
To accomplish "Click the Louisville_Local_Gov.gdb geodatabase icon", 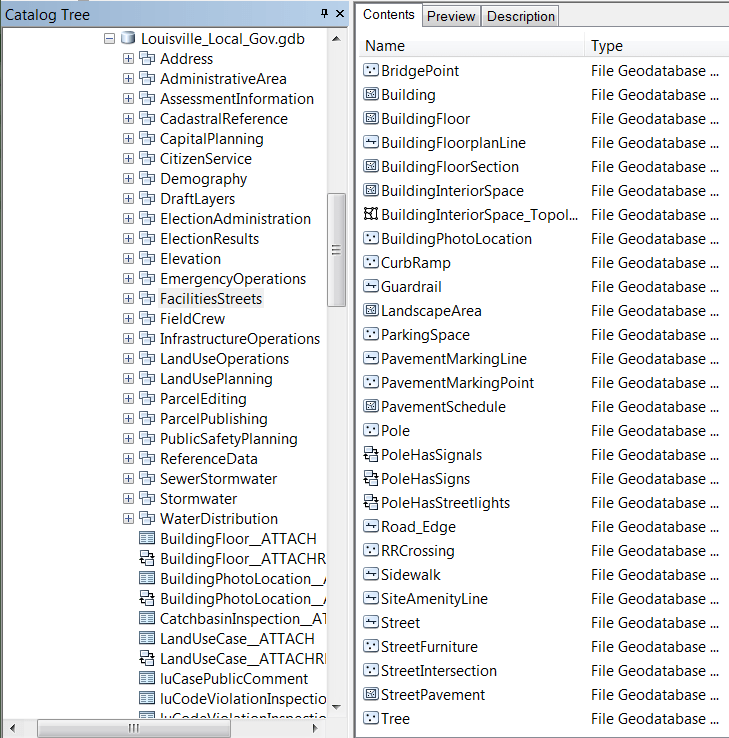I will click(128, 38).
